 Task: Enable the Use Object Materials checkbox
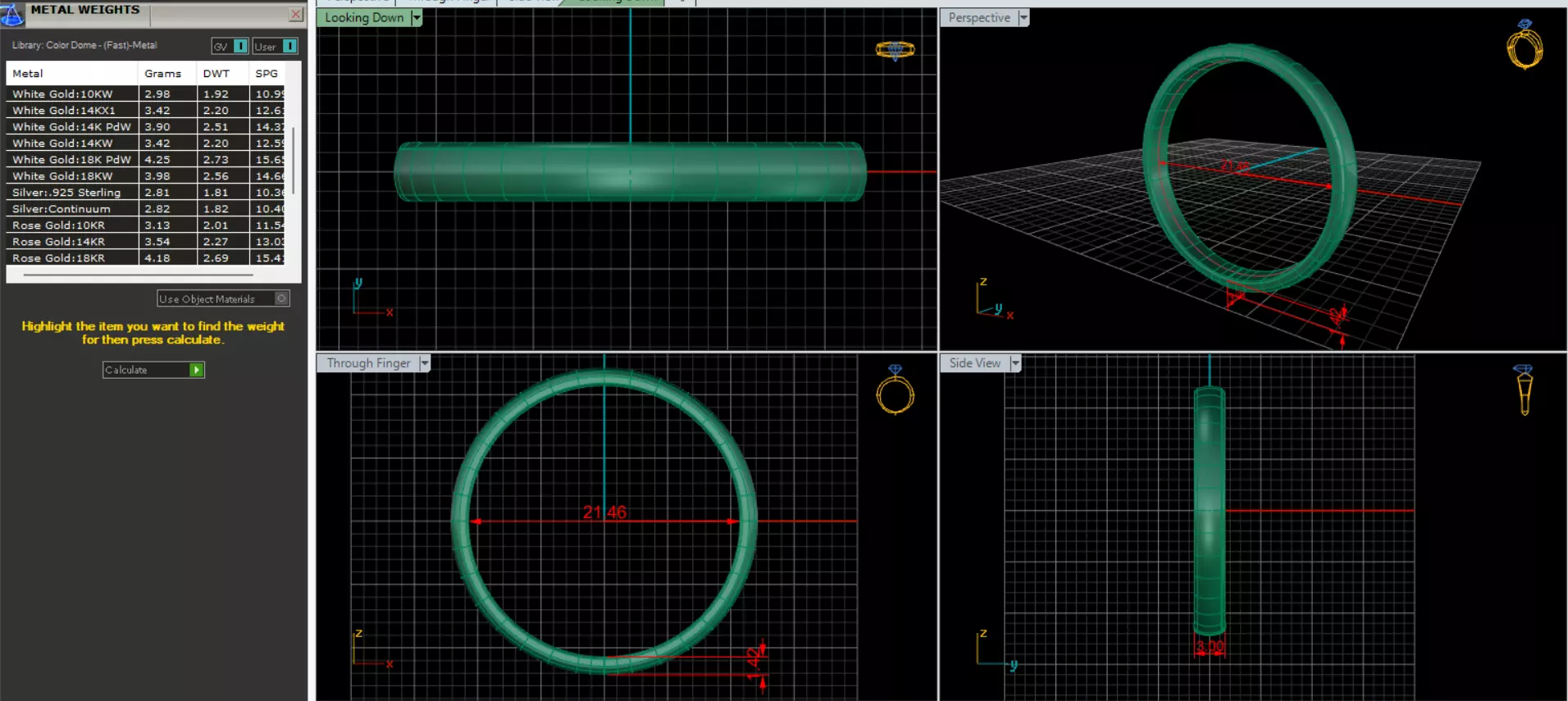[281, 298]
